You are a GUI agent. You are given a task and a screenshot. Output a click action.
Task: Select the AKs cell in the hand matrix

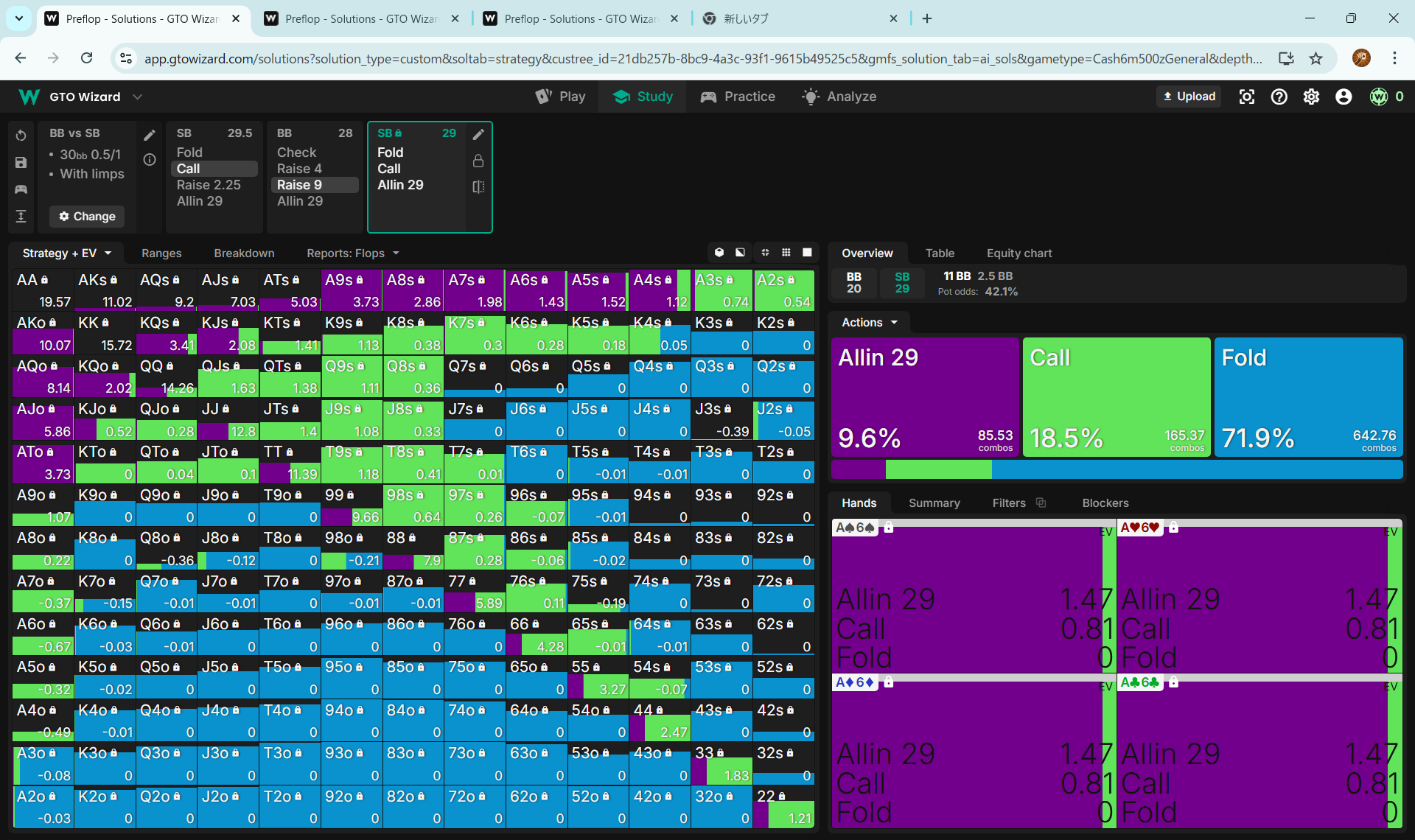pyautogui.click(x=105, y=290)
